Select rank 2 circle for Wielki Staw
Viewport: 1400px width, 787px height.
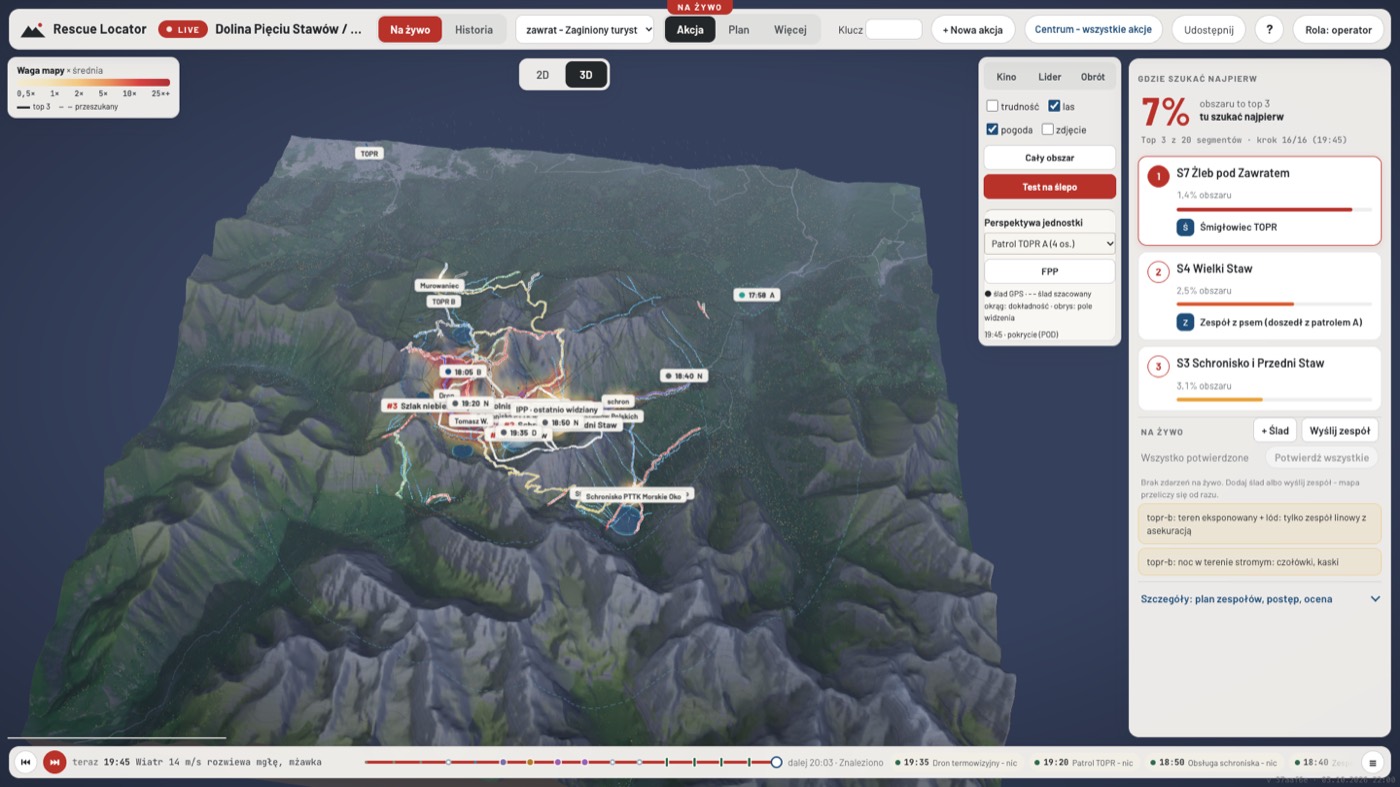point(1158,272)
